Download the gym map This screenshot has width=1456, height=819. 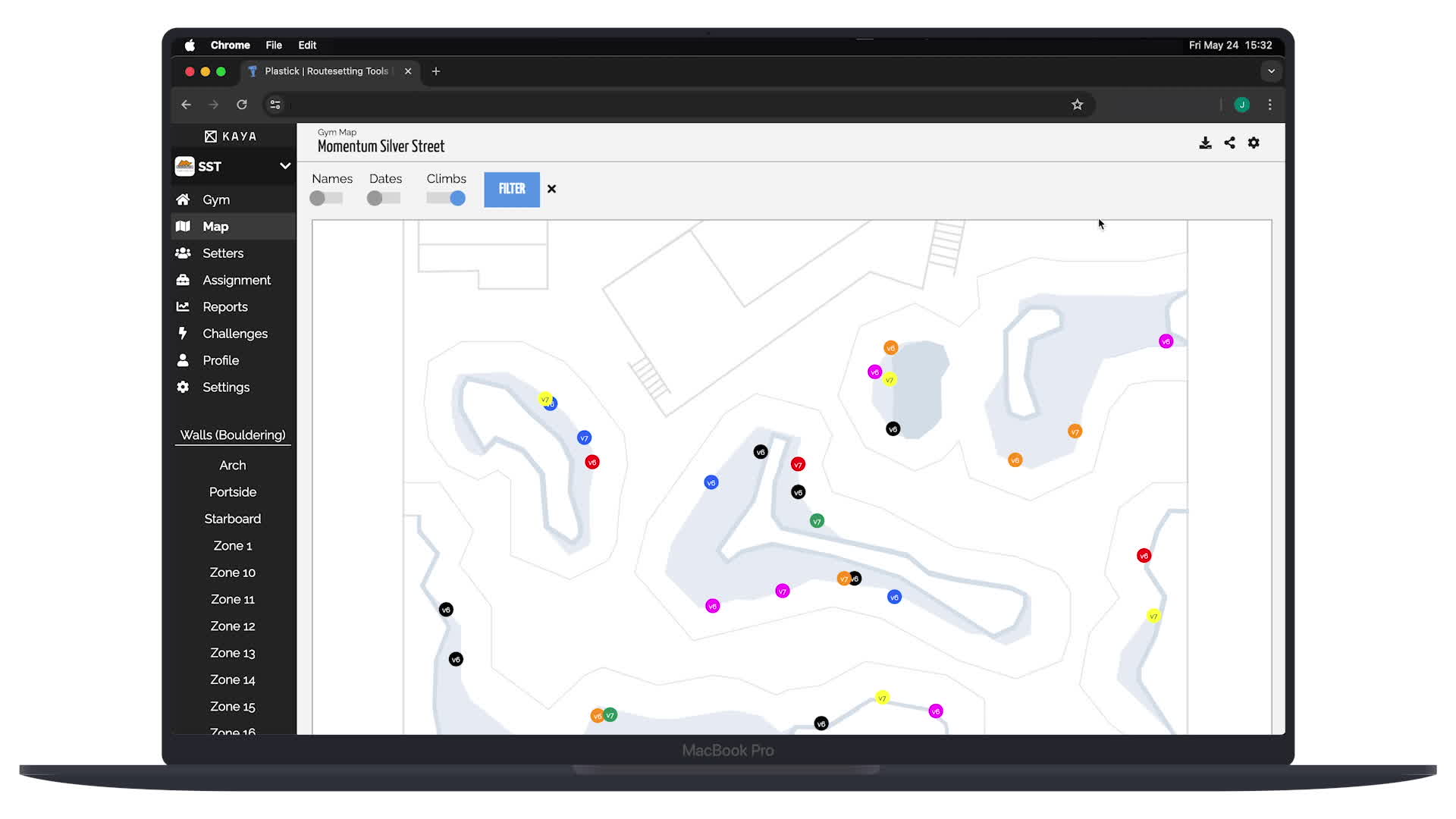[x=1205, y=143]
